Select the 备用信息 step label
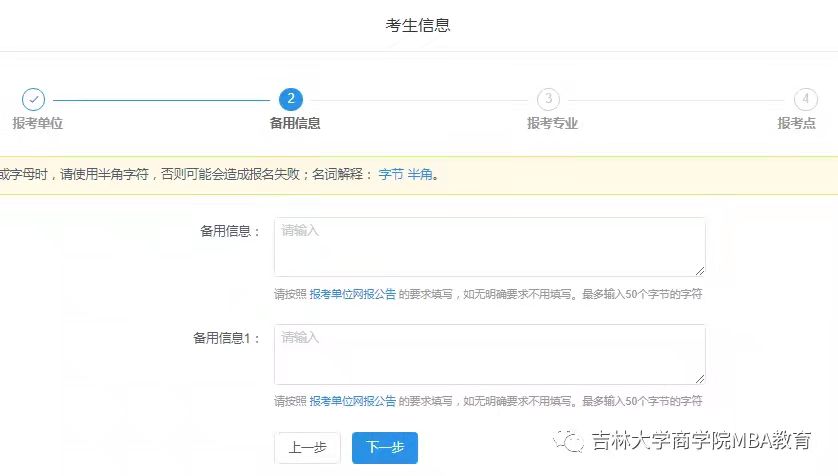Viewport: 838px width, 476px height. coord(295,124)
